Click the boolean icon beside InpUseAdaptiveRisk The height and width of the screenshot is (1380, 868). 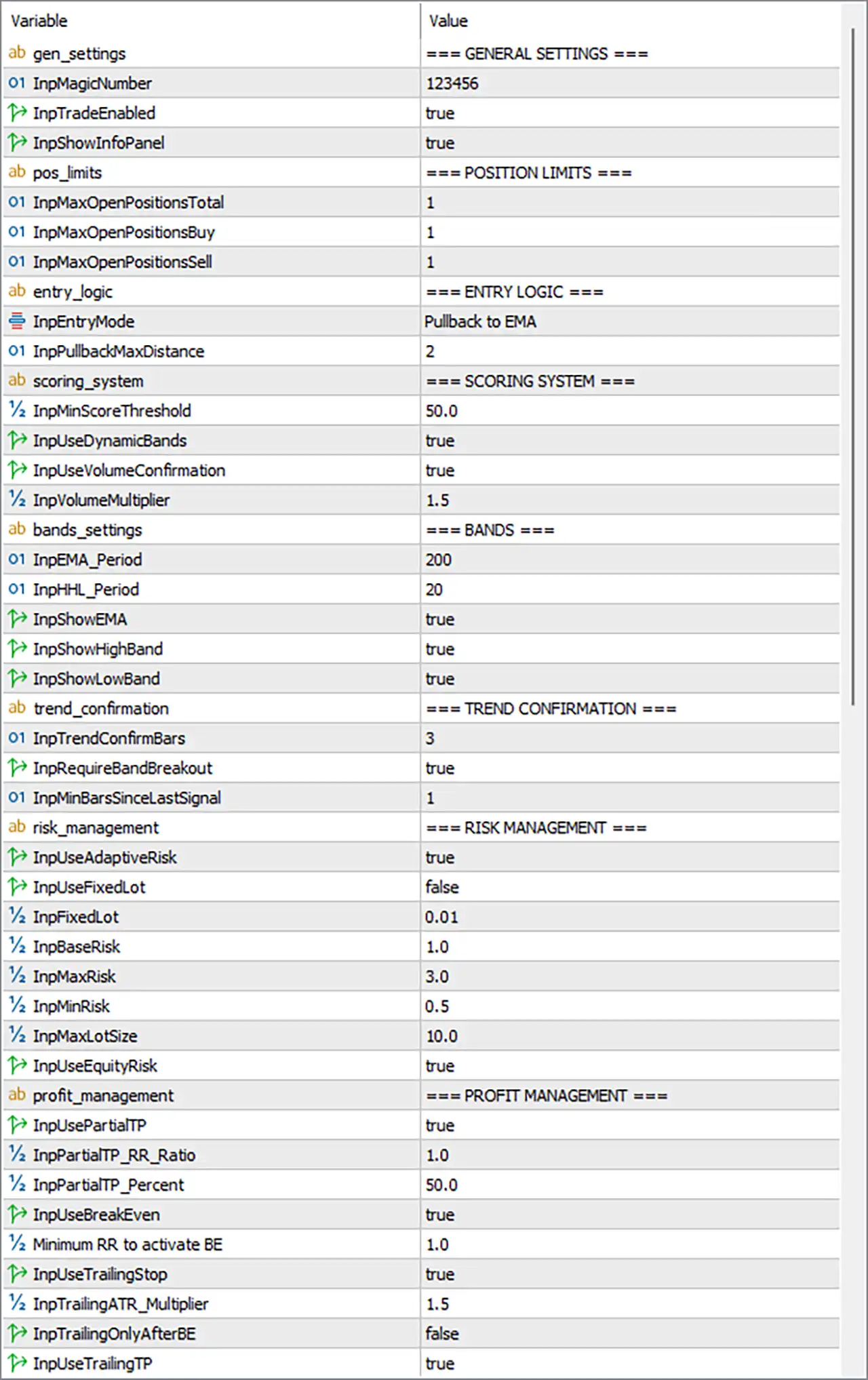pyautogui.click(x=17, y=857)
